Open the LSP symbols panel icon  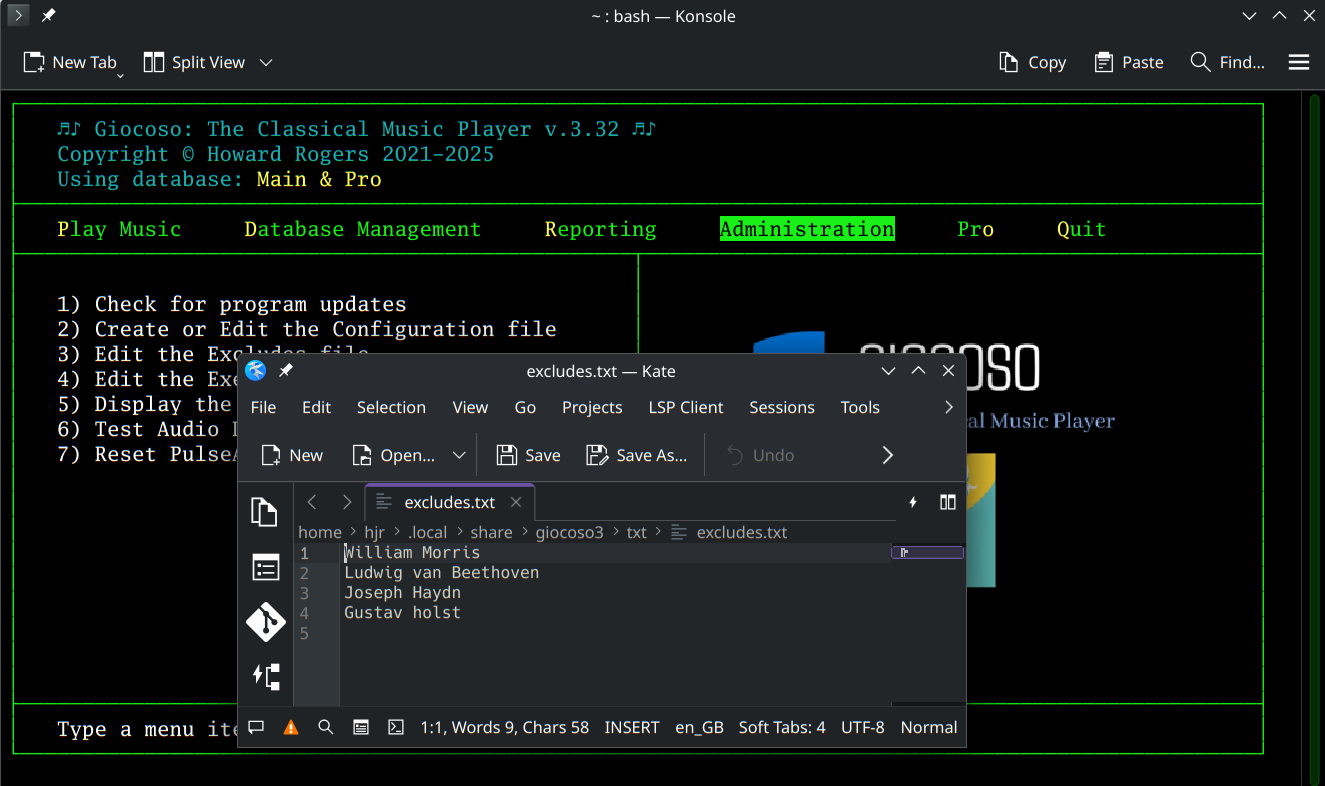[x=265, y=676]
